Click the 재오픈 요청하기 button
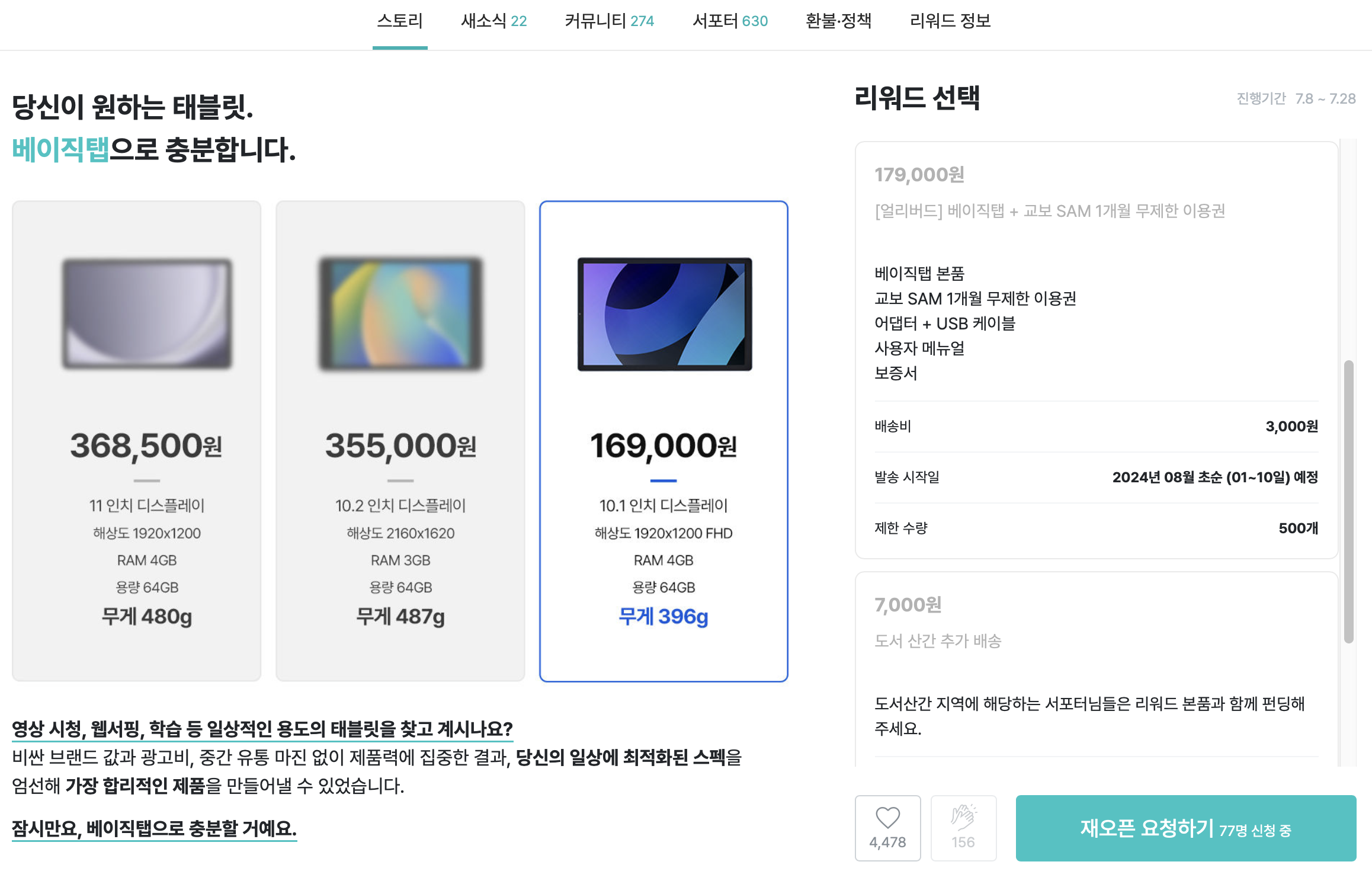The height and width of the screenshot is (884, 1372). pos(1186,828)
